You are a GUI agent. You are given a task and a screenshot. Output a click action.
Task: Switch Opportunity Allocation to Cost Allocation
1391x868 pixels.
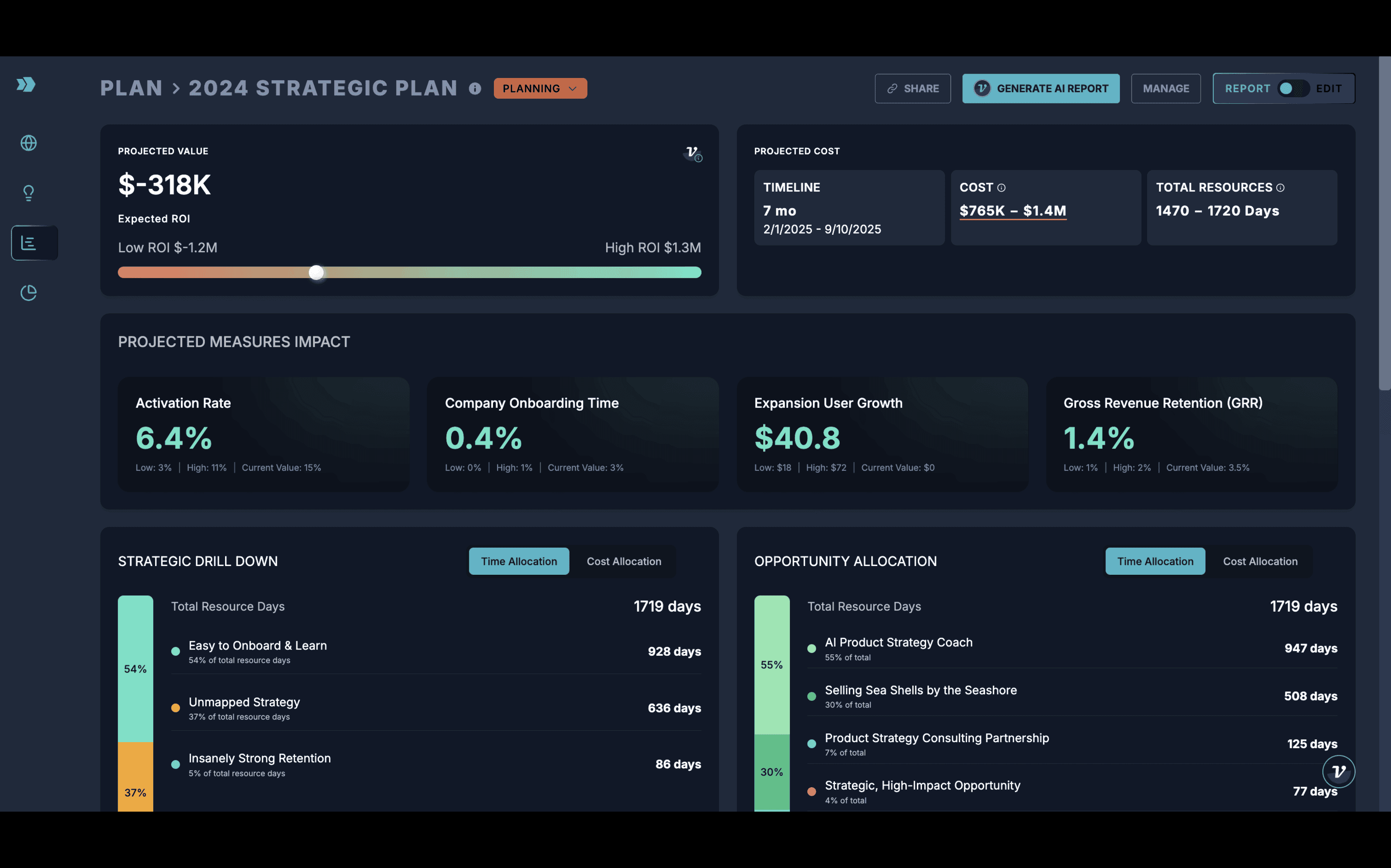pos(1259,561)
